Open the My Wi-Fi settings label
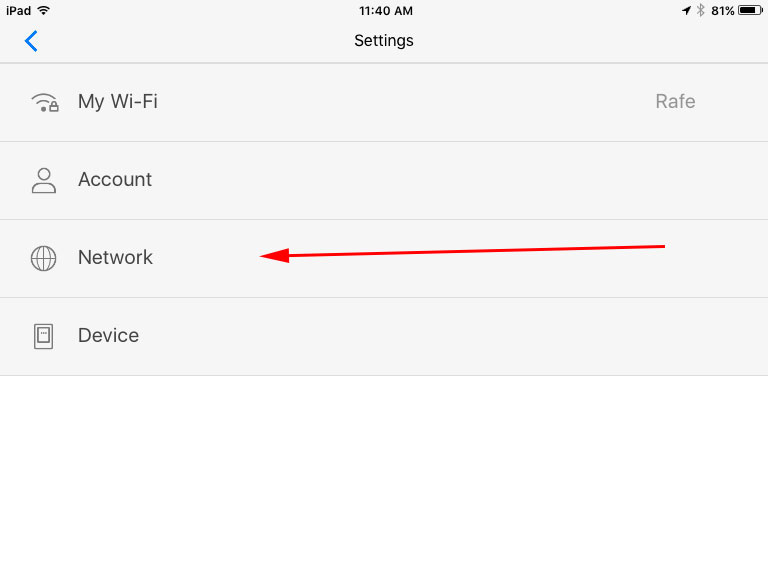Screen dimensions: 768x565 click(x=117, y=102)
